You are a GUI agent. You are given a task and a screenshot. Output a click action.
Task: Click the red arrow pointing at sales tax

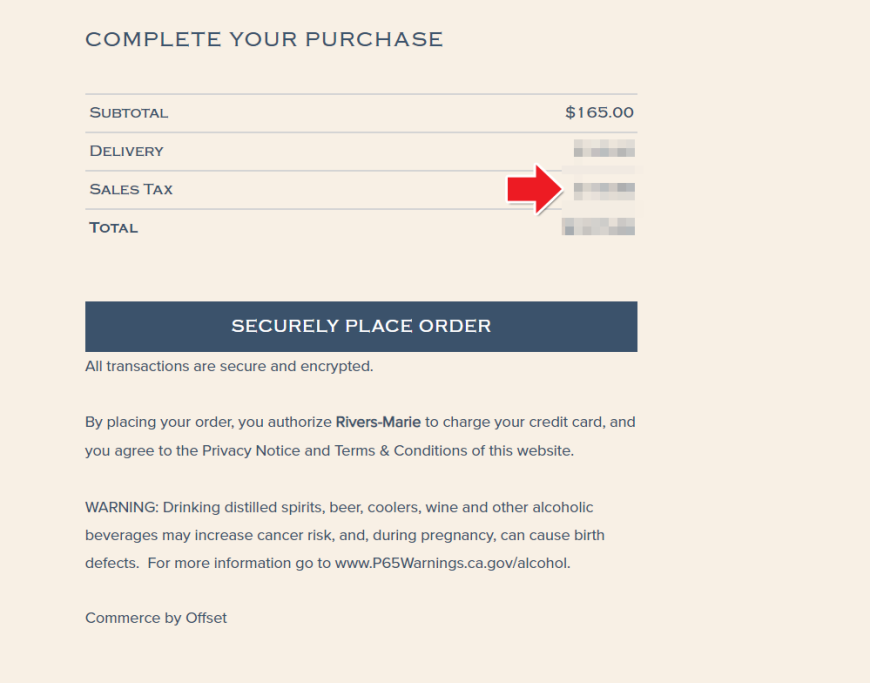click(x=535, y=189)
